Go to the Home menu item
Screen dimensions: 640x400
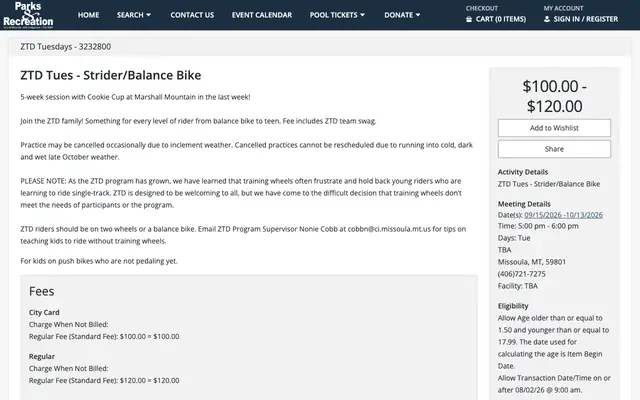click(x=88, y=15)
